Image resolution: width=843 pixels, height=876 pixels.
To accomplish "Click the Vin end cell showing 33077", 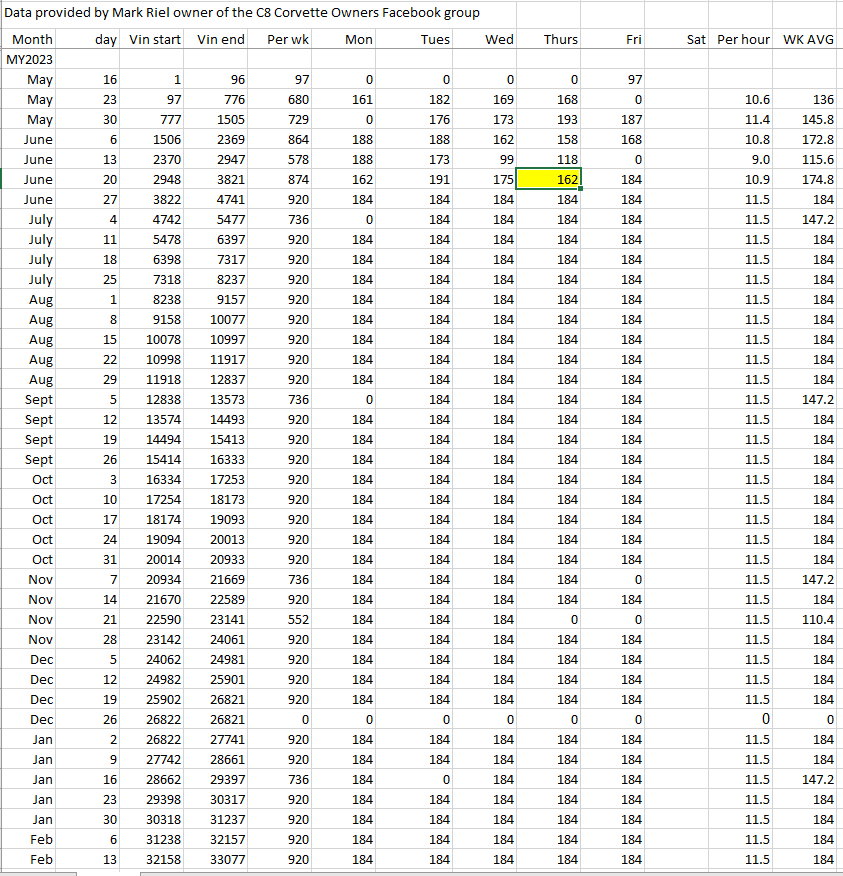I will point(221,860).
